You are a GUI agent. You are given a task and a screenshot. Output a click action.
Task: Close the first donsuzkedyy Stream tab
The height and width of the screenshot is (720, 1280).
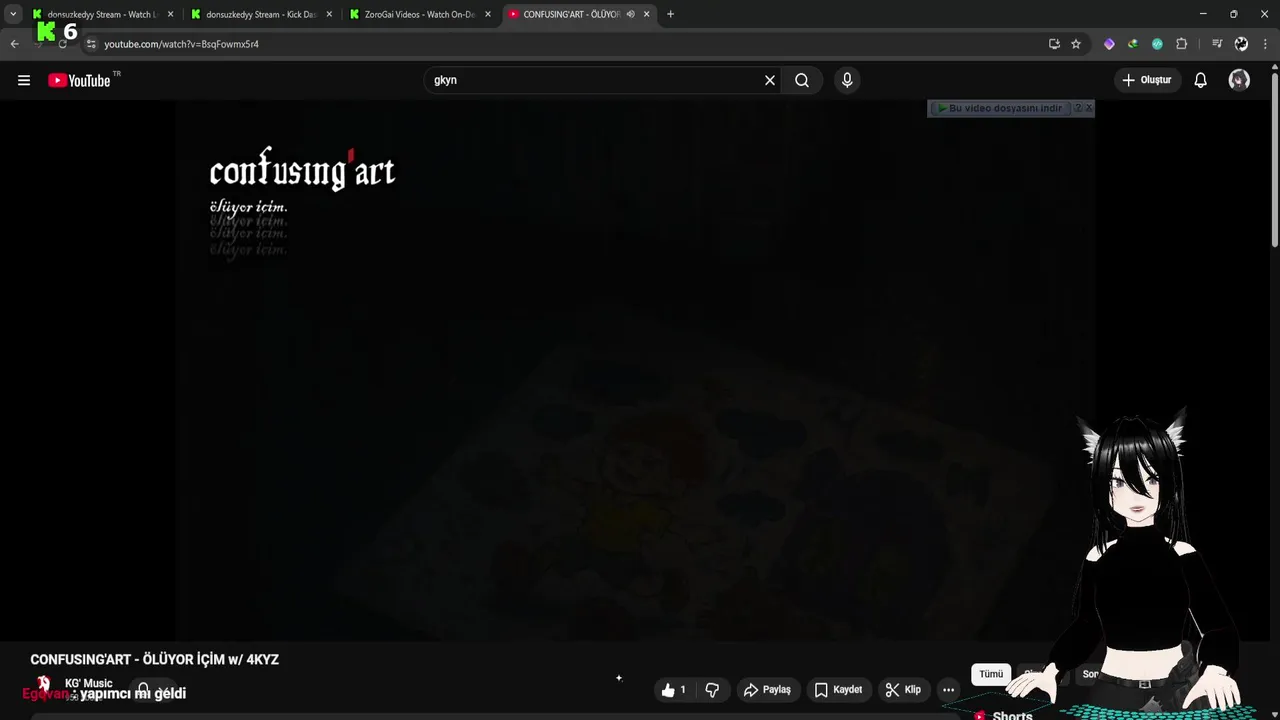pos(170,14)
